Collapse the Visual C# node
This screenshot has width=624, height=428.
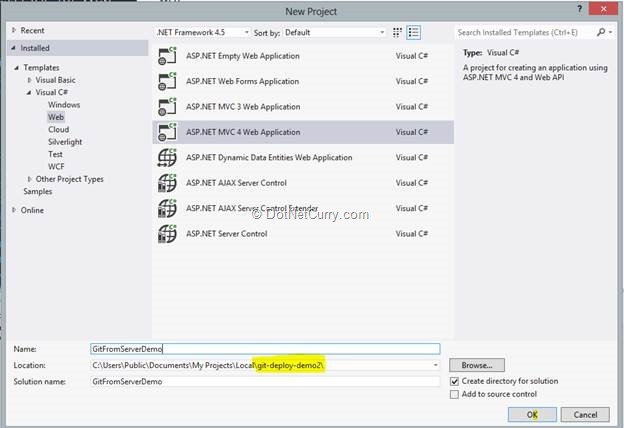(29, 92)
